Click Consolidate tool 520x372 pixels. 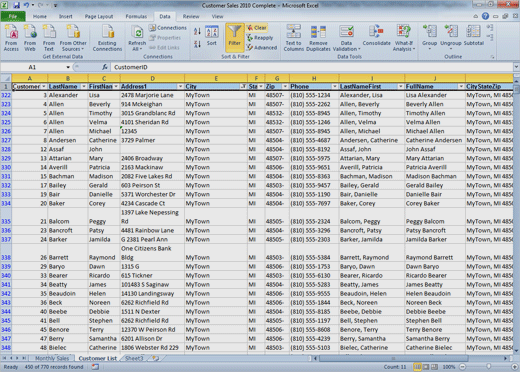[x=377, y=35]
